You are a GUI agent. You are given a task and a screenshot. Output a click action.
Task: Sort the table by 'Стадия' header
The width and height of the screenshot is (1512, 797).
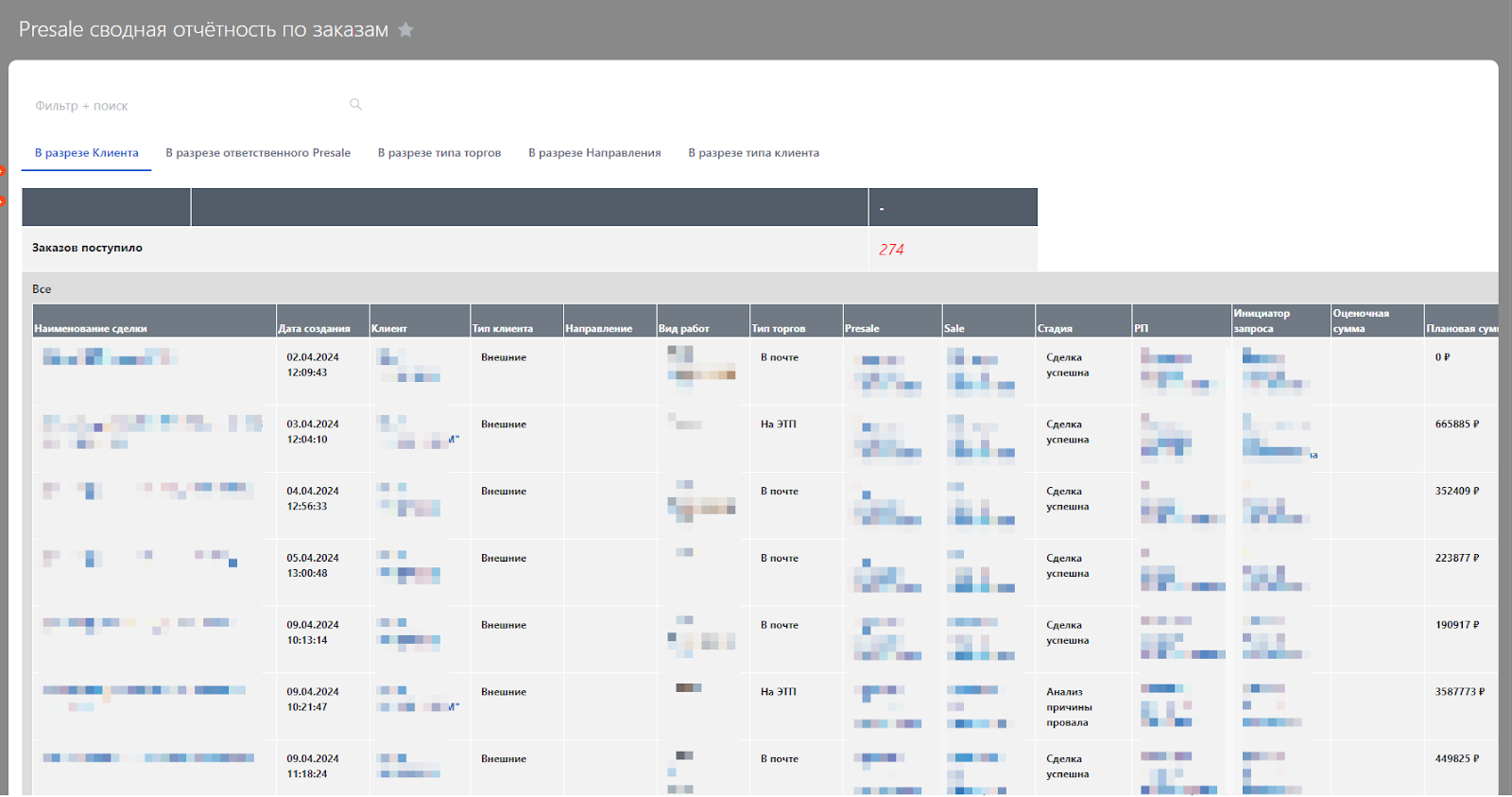click(1056, 329)
